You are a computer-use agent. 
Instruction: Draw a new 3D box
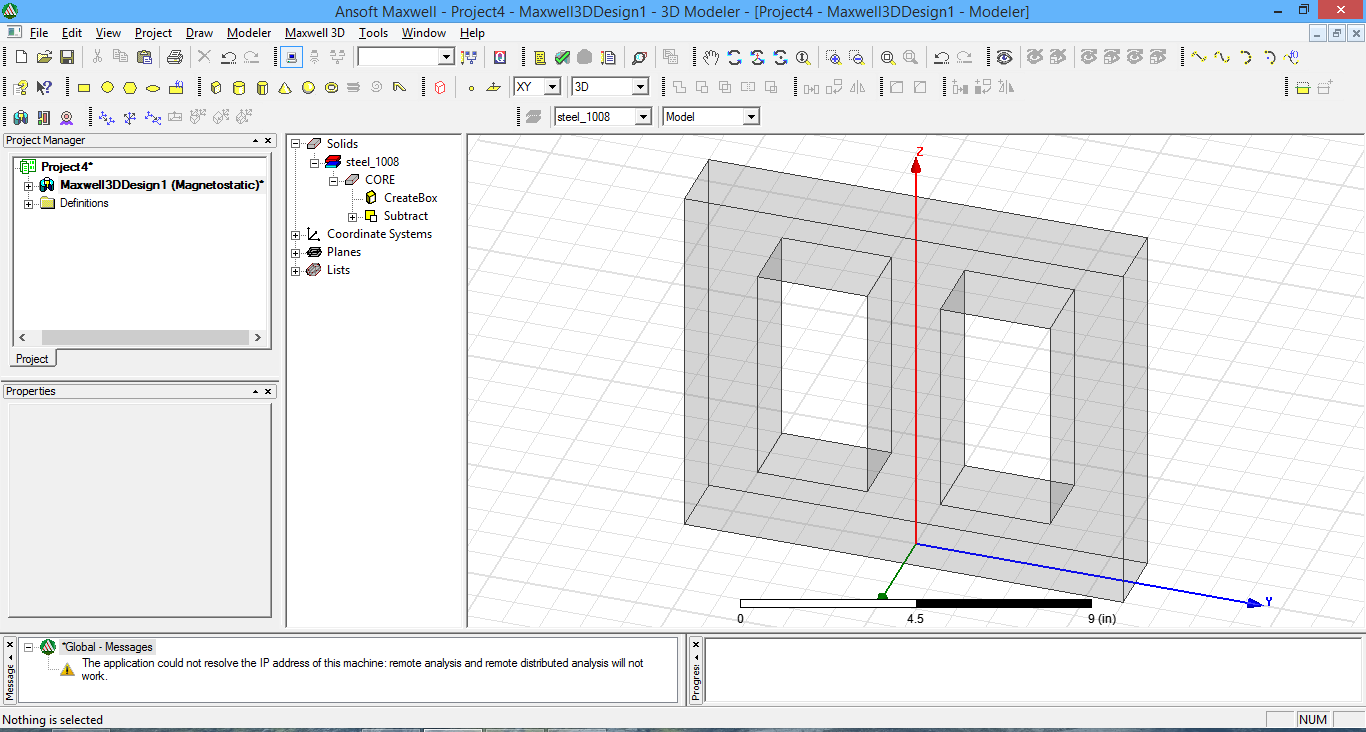tap(216, 86)
